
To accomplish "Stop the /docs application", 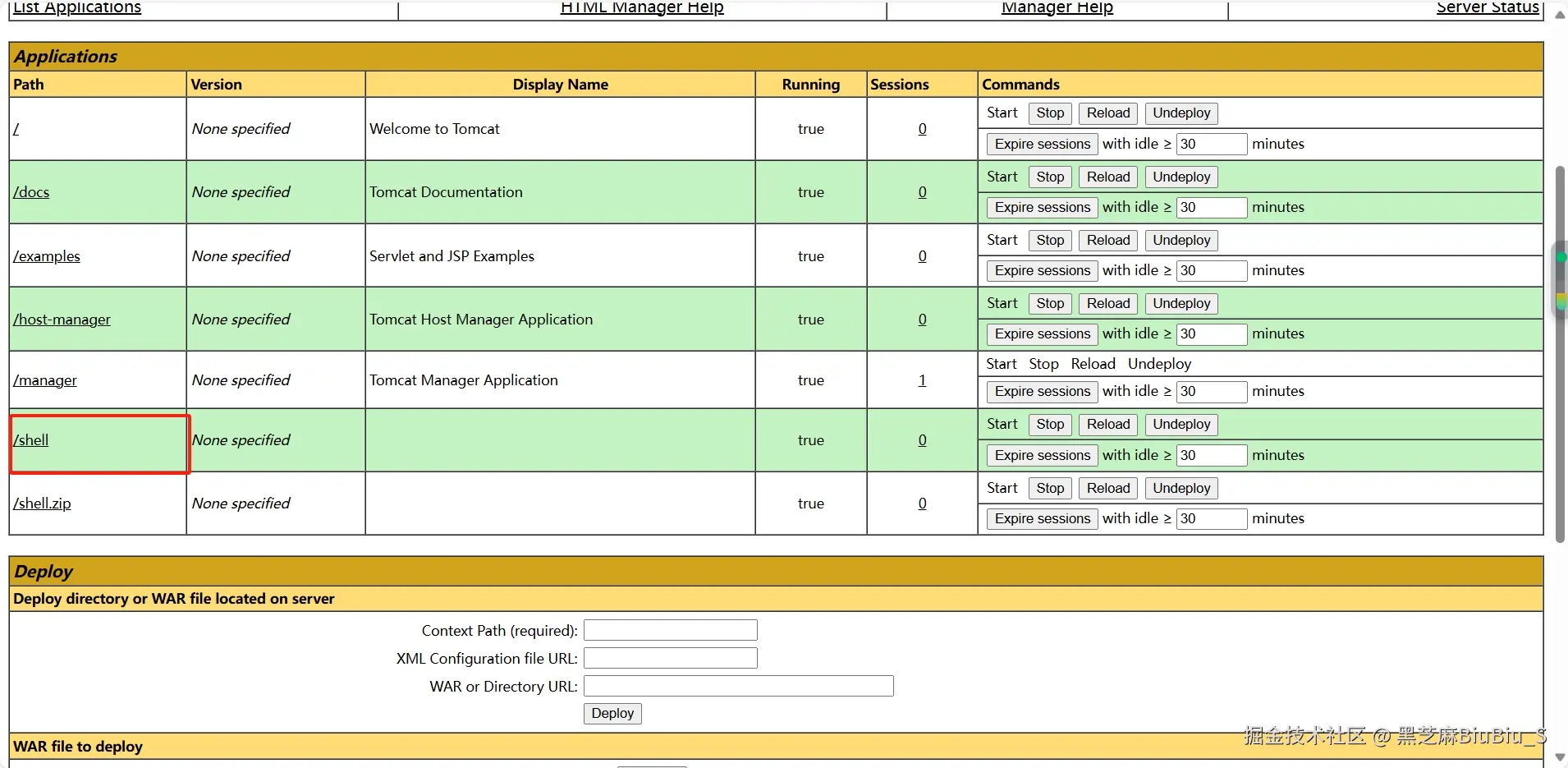I will pos(1050,177).
